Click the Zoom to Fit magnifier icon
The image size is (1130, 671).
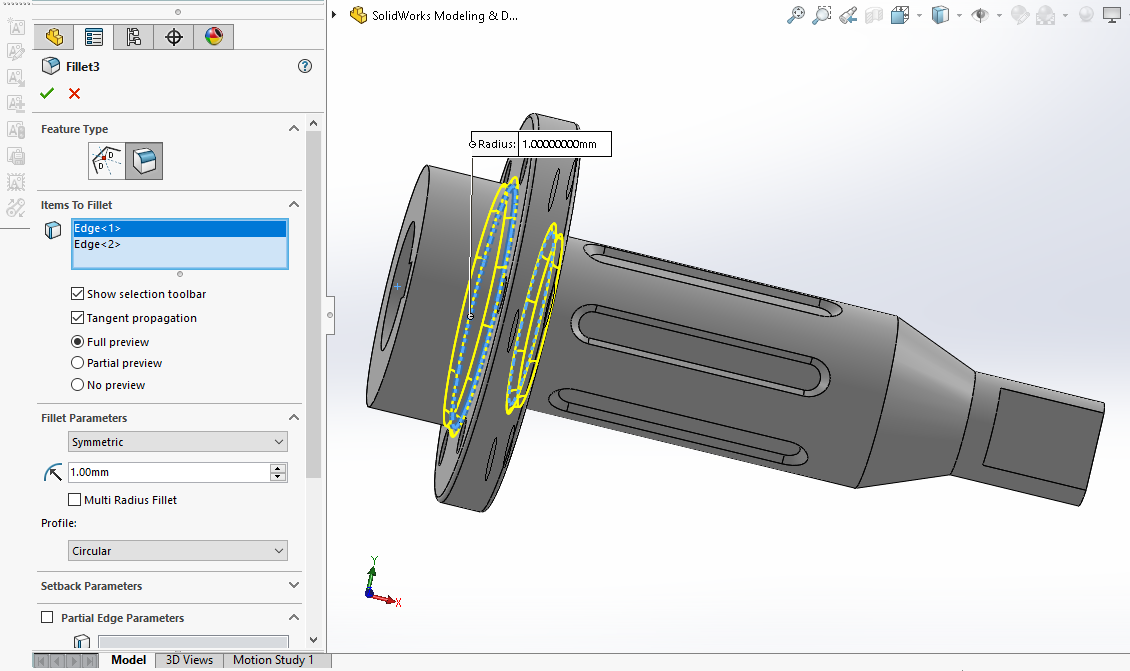tap(796, 15)
